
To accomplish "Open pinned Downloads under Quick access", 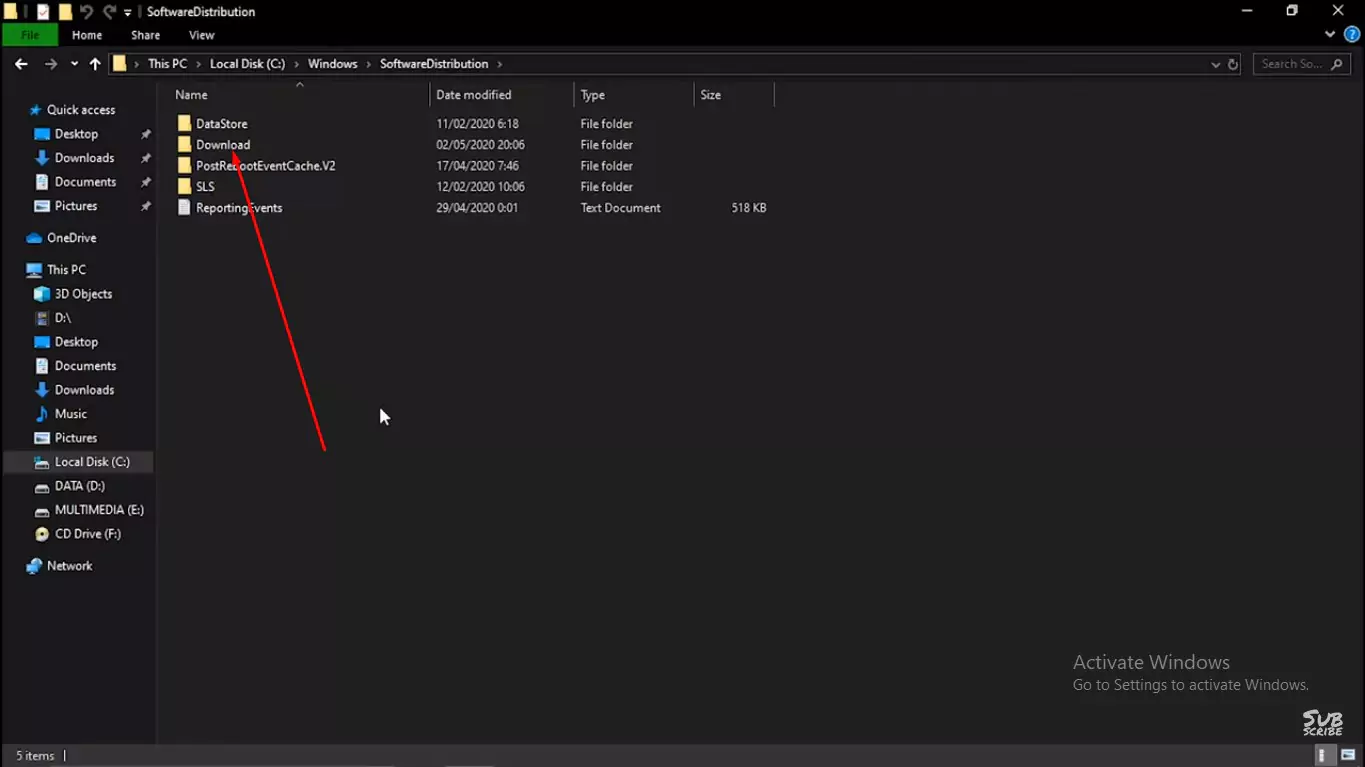I will click(x=84, y=158).
